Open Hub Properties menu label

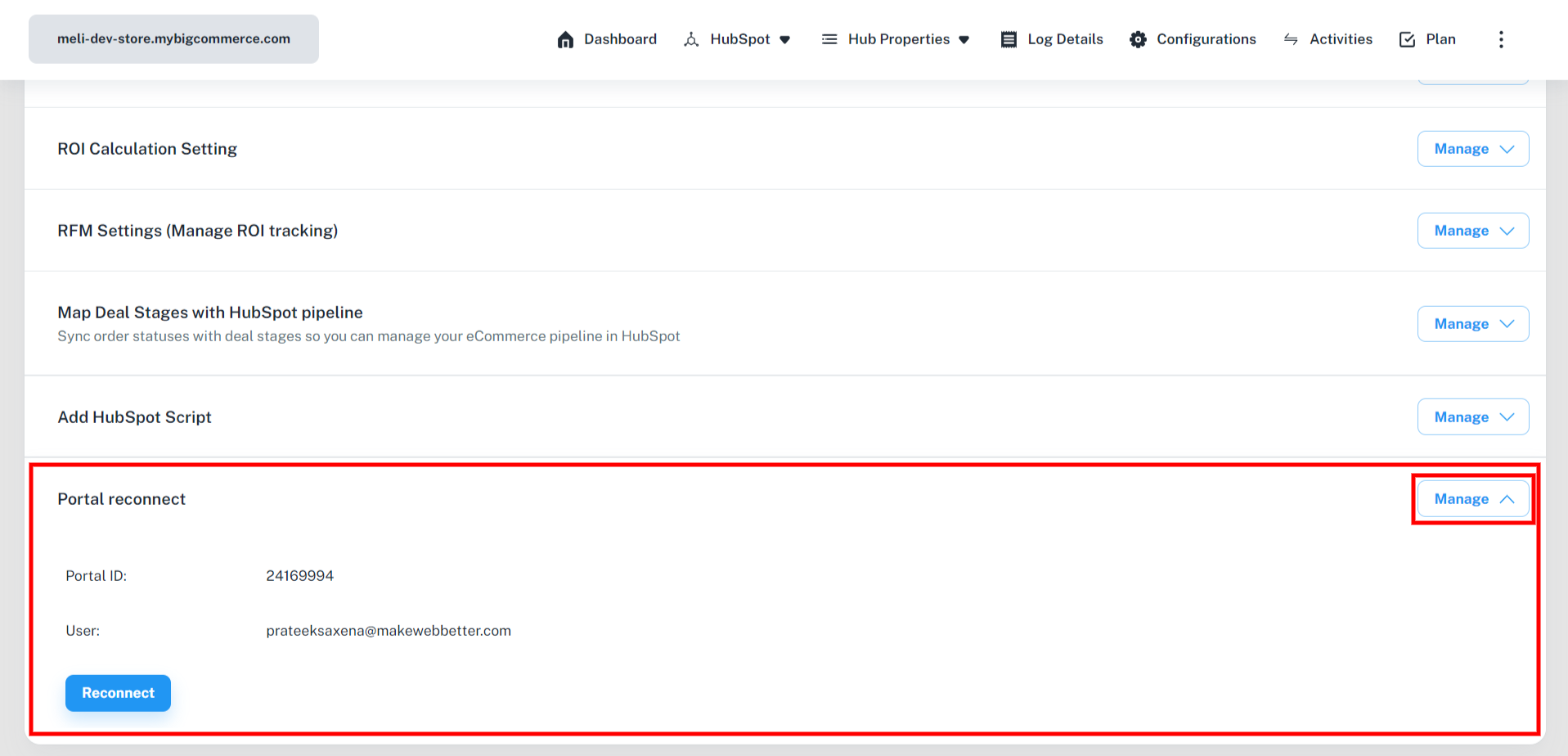click(899, 39)
